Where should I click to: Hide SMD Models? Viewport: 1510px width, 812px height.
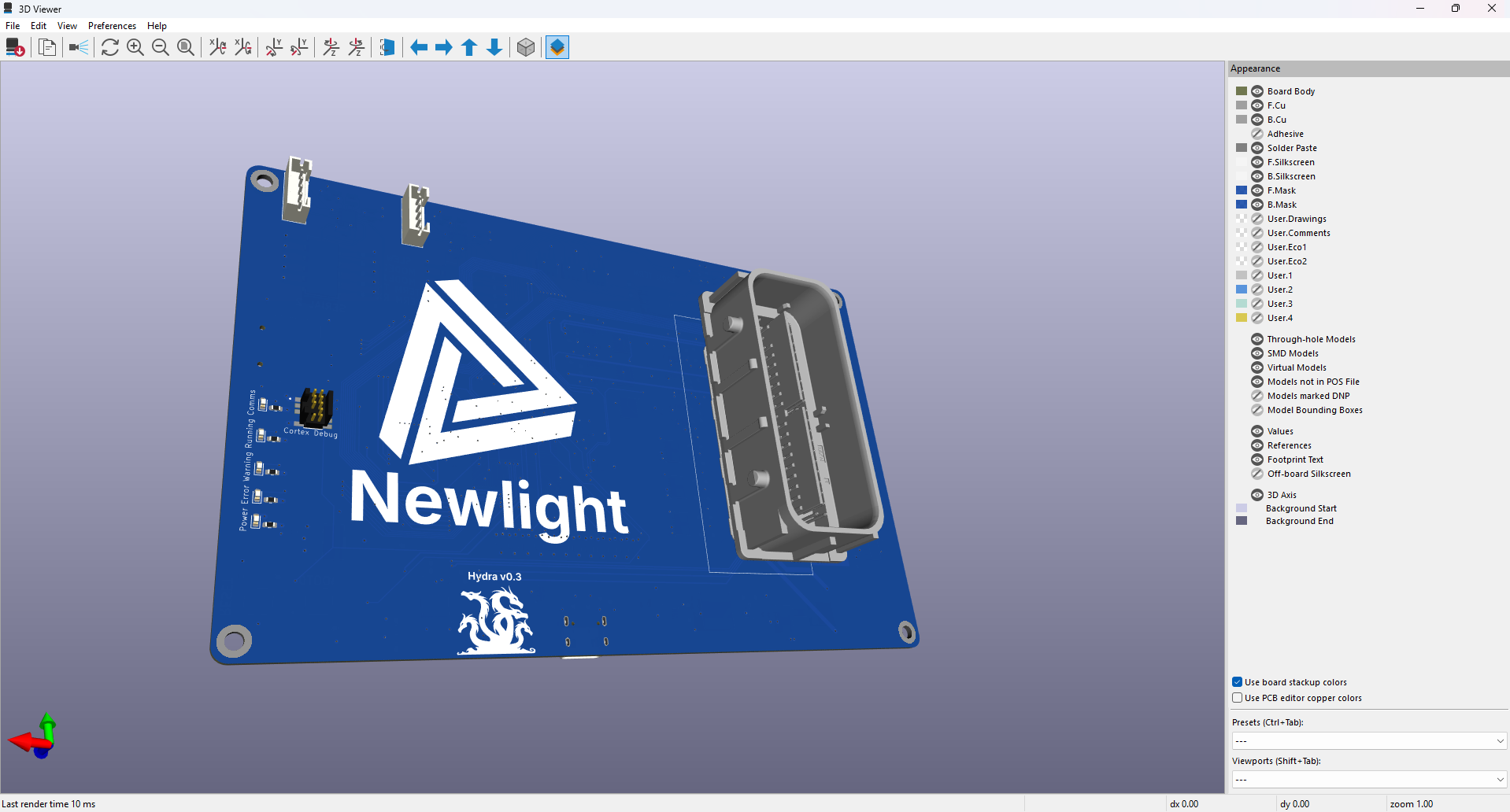[1257, 353]
